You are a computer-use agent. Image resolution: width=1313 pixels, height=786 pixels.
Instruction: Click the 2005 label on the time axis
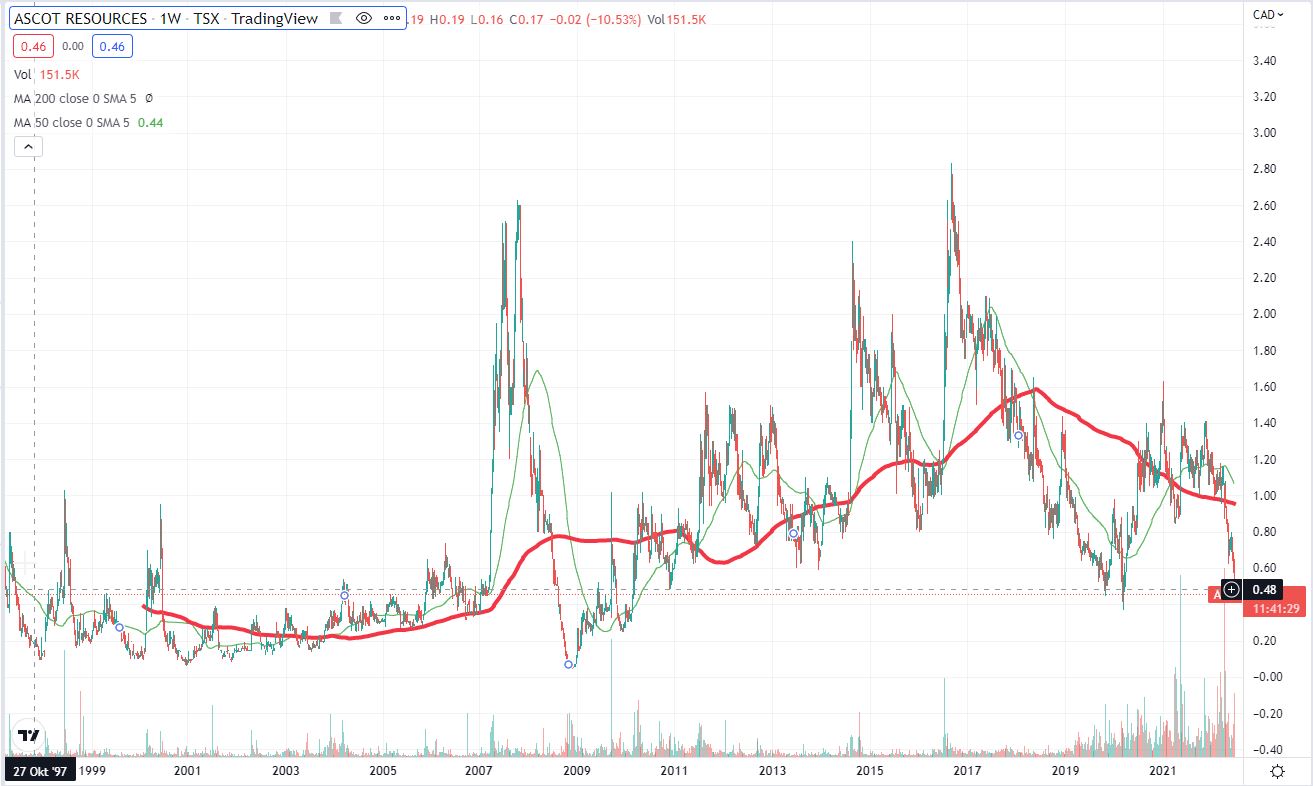pos(384,771)
